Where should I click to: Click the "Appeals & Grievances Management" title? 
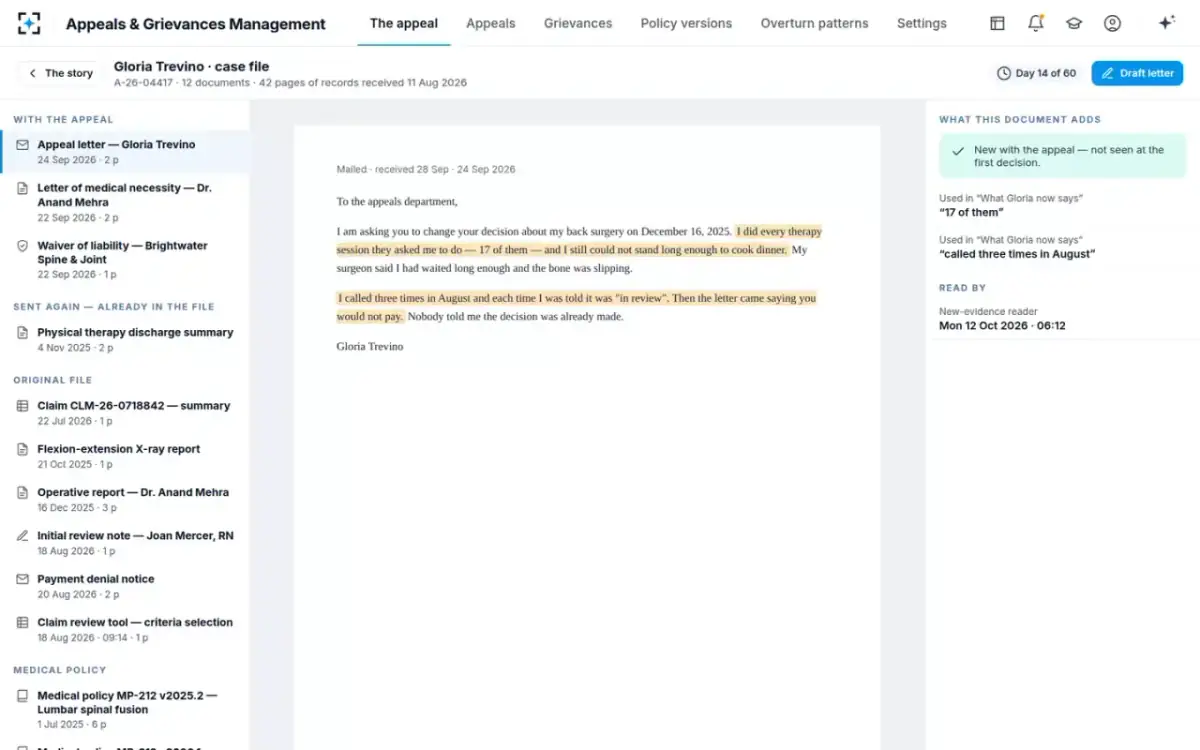(196, 24)
